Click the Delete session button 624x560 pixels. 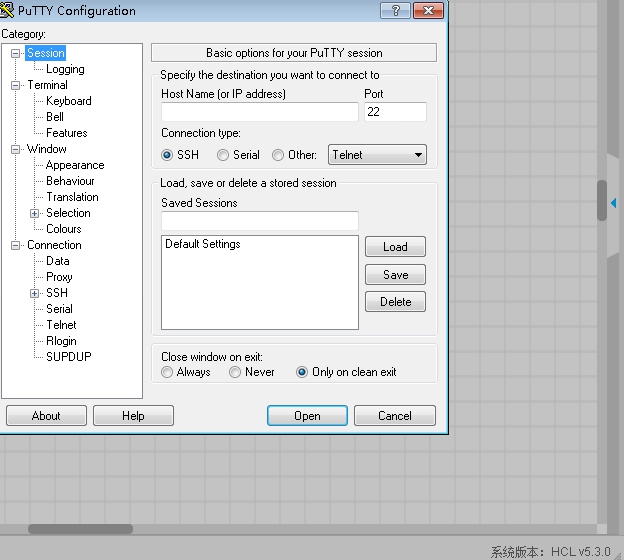pyautogui.click(x=395, y=302)
